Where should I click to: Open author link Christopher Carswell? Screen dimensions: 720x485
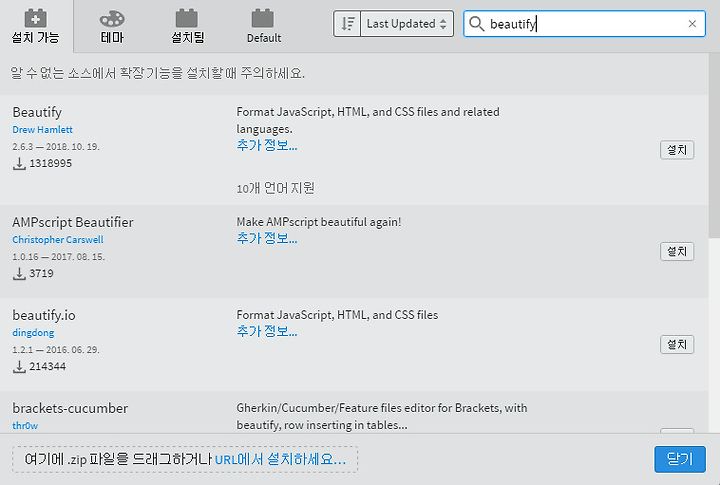[58, 240]
